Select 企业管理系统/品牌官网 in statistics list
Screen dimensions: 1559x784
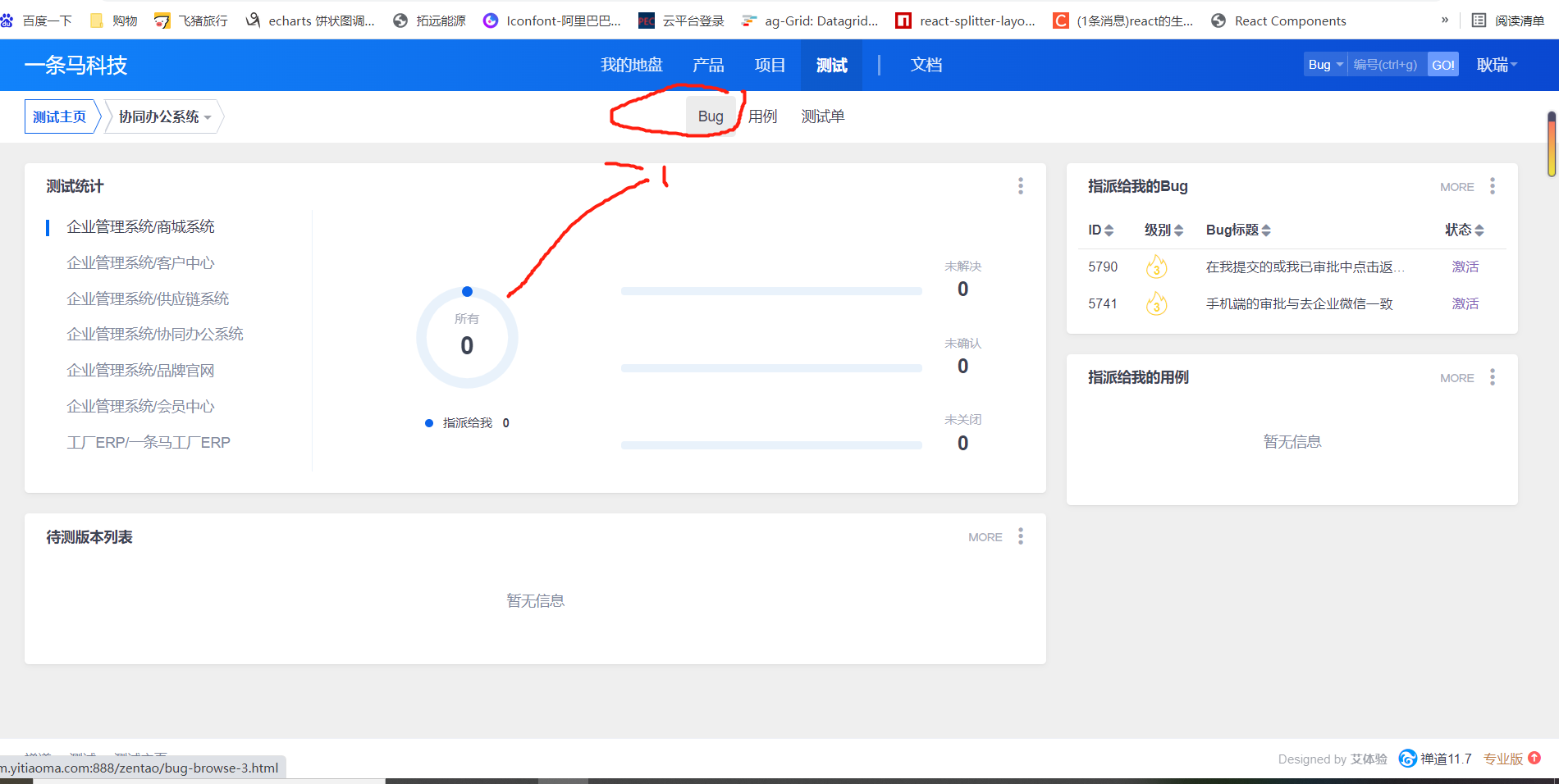pos(140,370)
